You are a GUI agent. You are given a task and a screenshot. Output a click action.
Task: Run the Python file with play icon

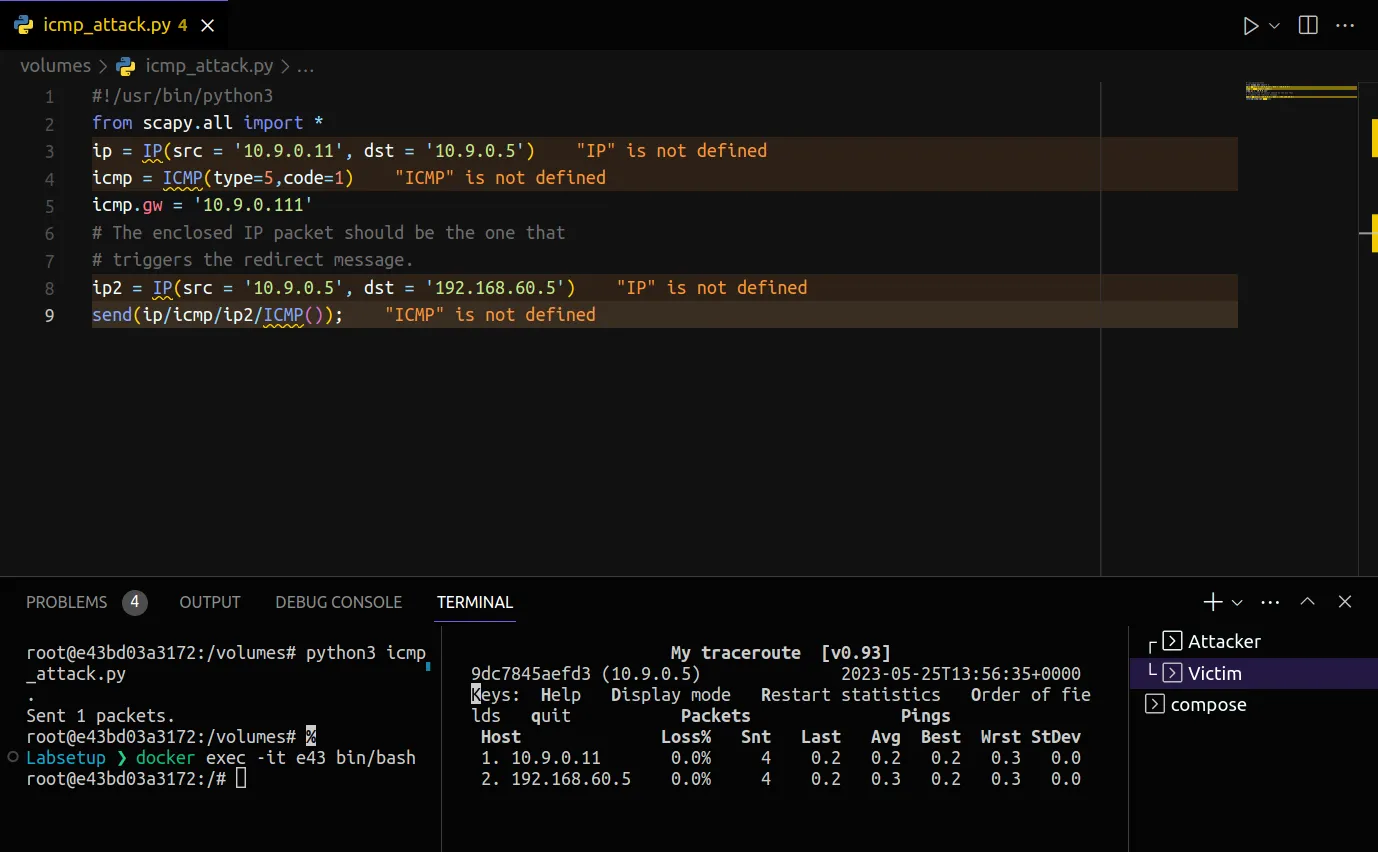(x=1250, y=26)
